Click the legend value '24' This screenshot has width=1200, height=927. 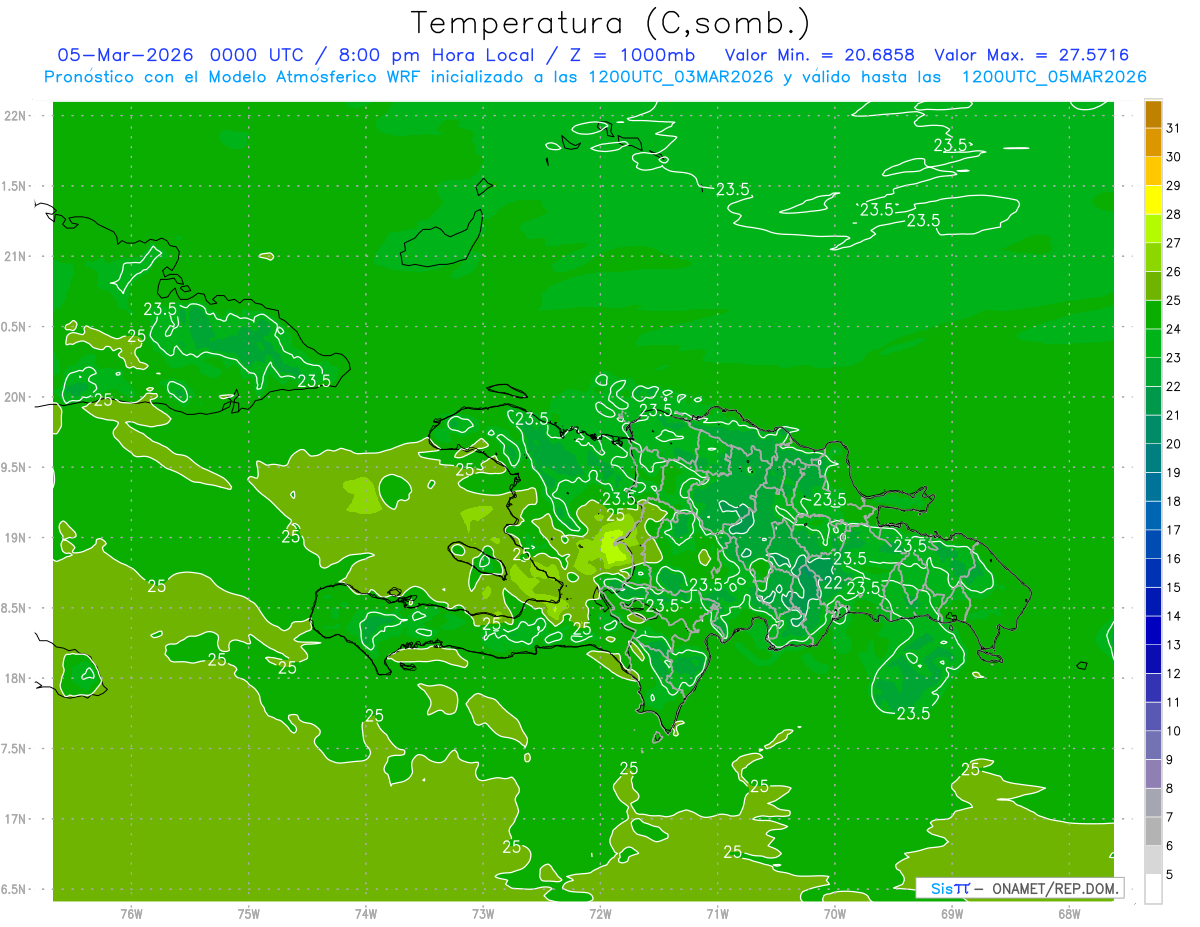pos(1174,329)
